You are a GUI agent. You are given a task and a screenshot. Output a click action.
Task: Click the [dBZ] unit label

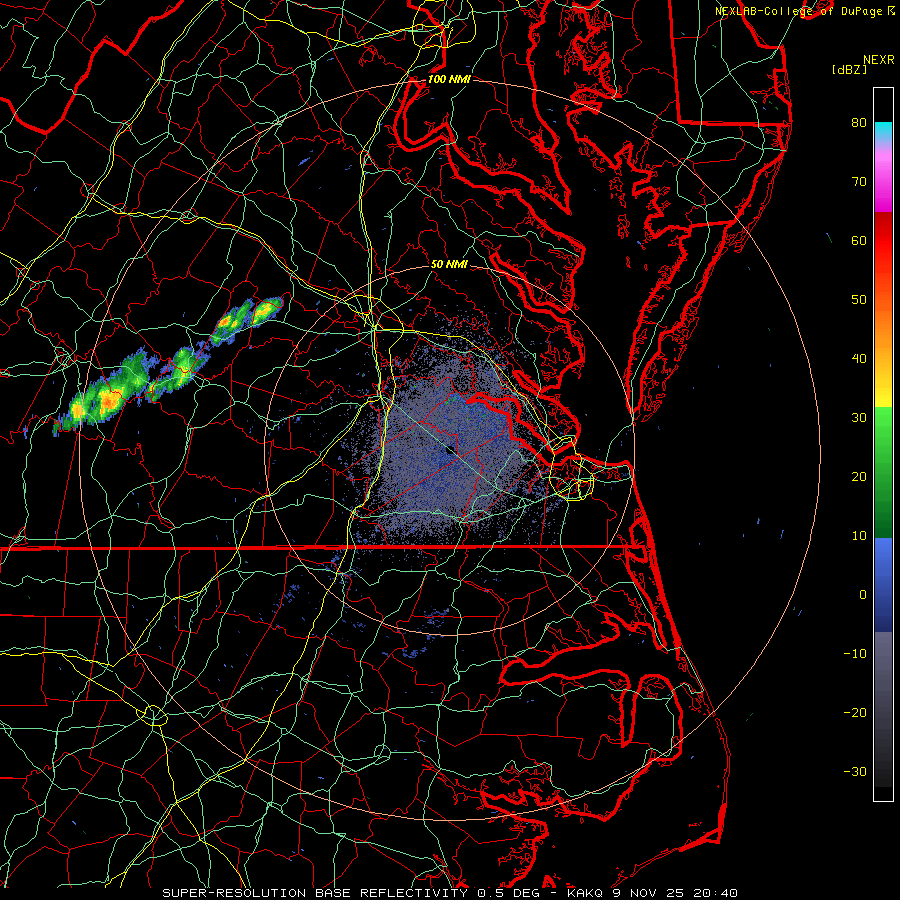click(x=849, y=70)
